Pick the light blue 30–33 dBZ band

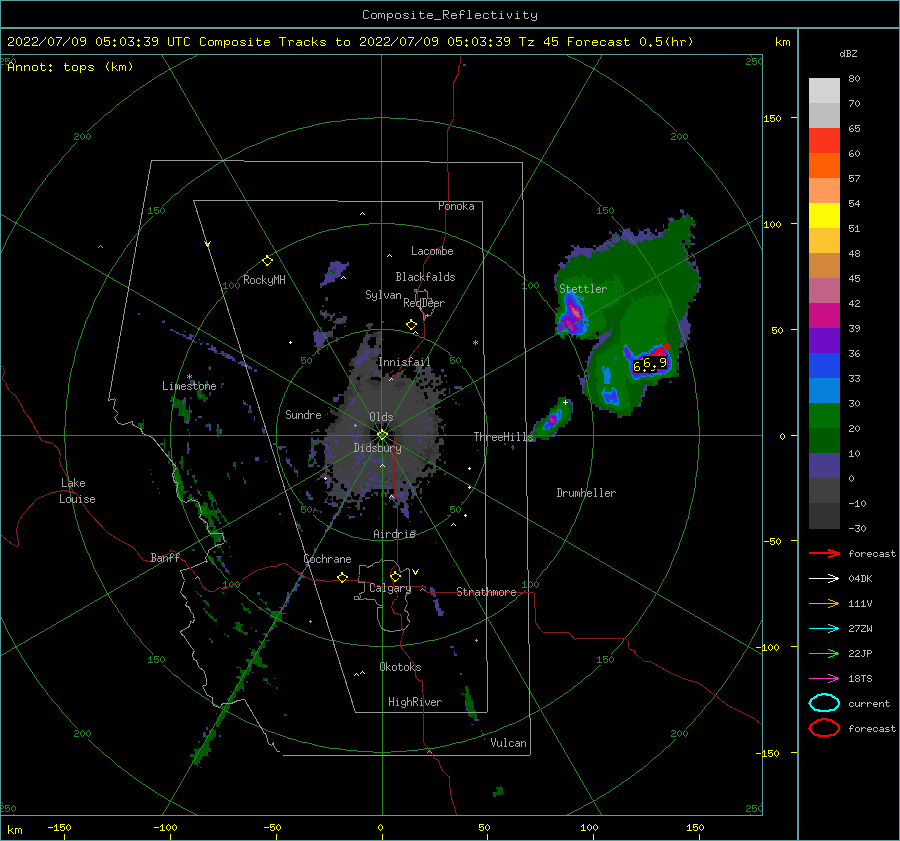(824, 391)
